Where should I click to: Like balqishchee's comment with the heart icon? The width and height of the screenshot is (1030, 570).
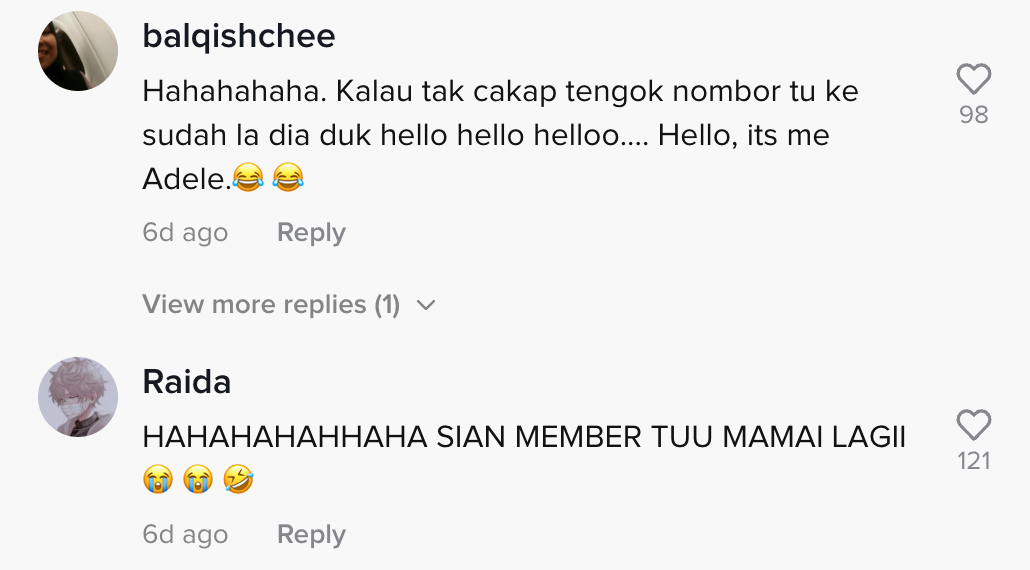coord(973,79)
